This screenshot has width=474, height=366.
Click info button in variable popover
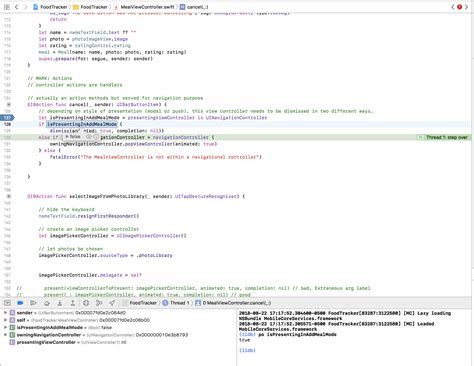(96, 137)
